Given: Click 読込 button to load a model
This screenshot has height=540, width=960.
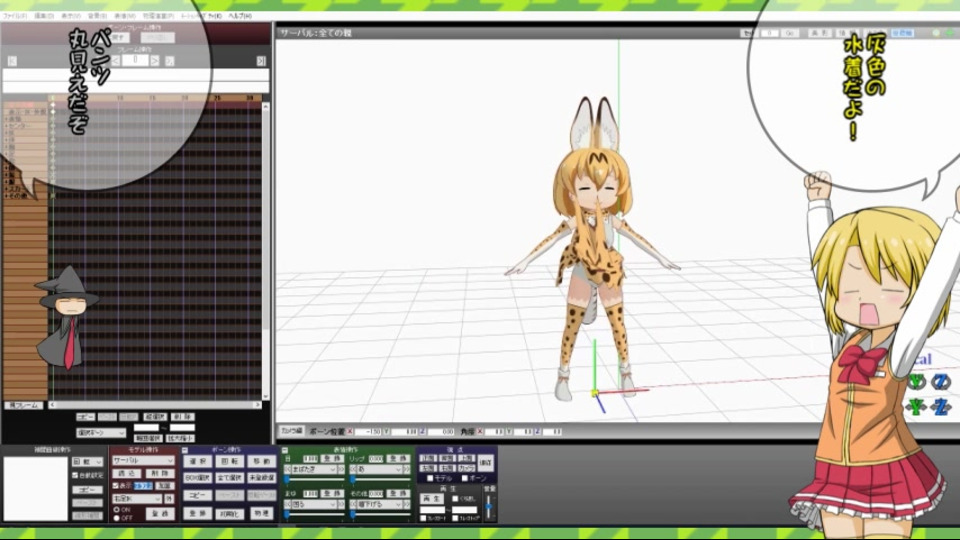Looking at the screenshot, I should coord(127,473).
